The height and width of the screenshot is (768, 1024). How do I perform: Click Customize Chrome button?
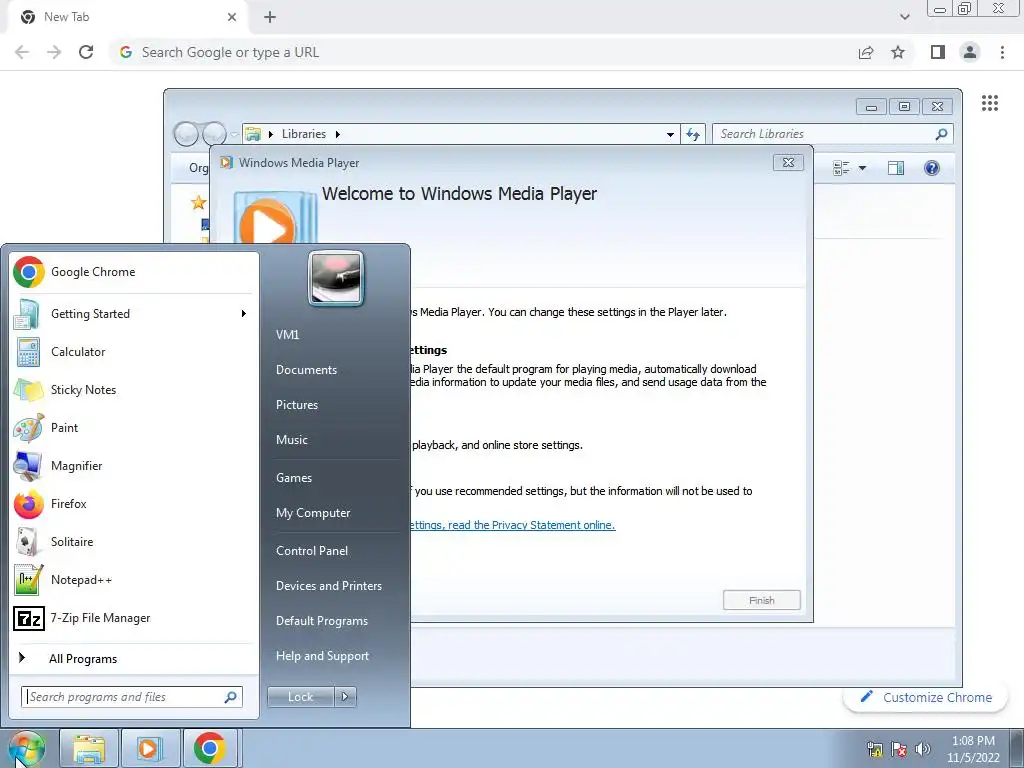coord(925,697)
